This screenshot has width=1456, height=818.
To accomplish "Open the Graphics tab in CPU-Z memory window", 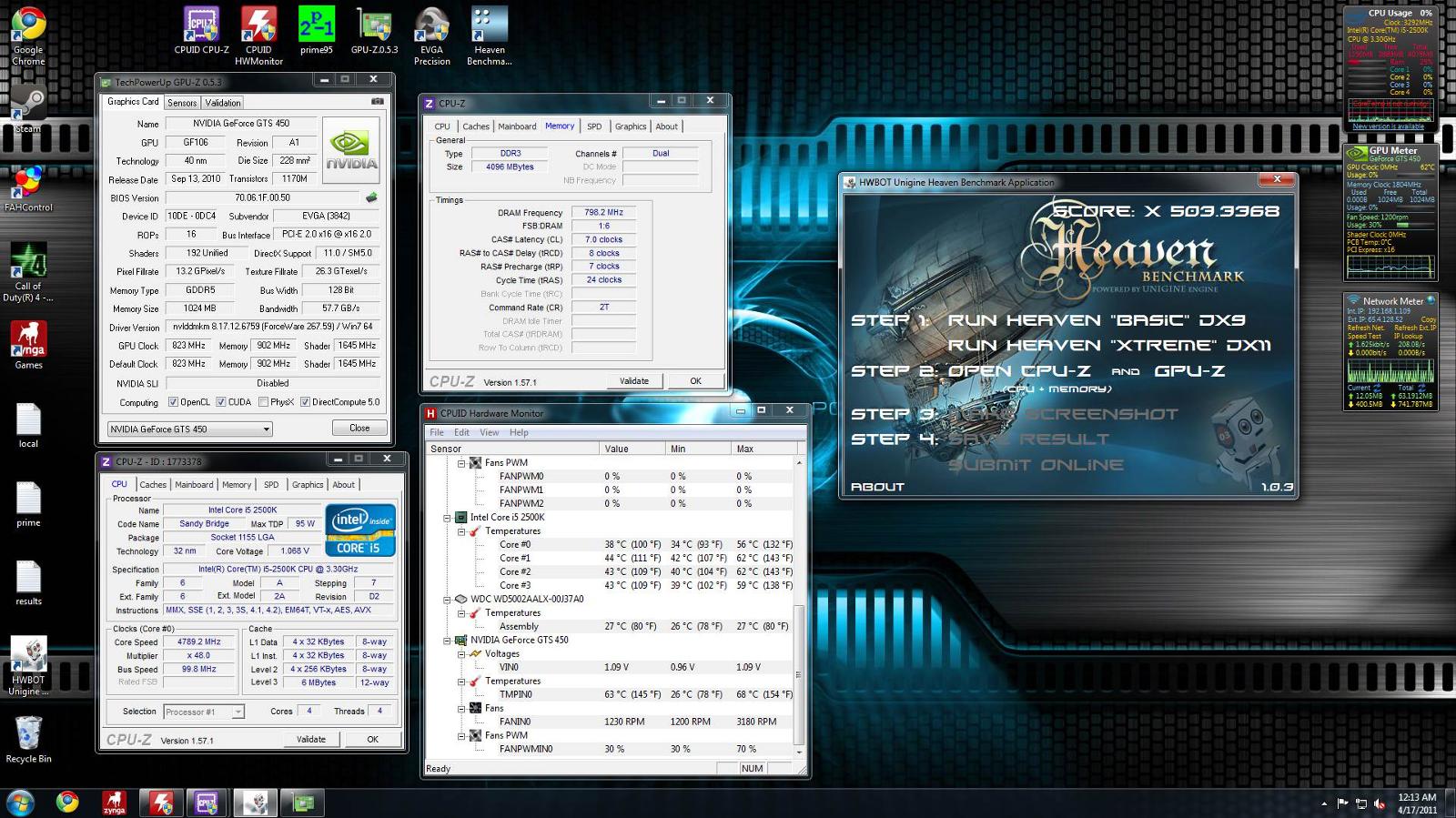I will (x=631, y=126).
